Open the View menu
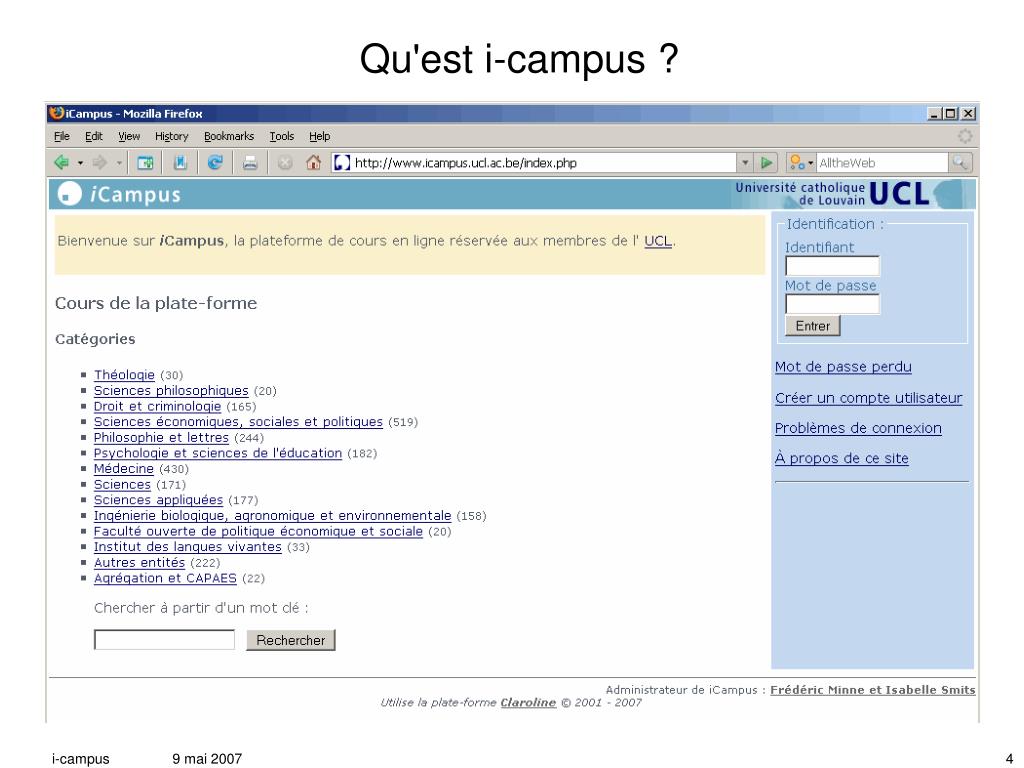The width and height of the screenshot is (1024, 768). (x=129, y=136)
